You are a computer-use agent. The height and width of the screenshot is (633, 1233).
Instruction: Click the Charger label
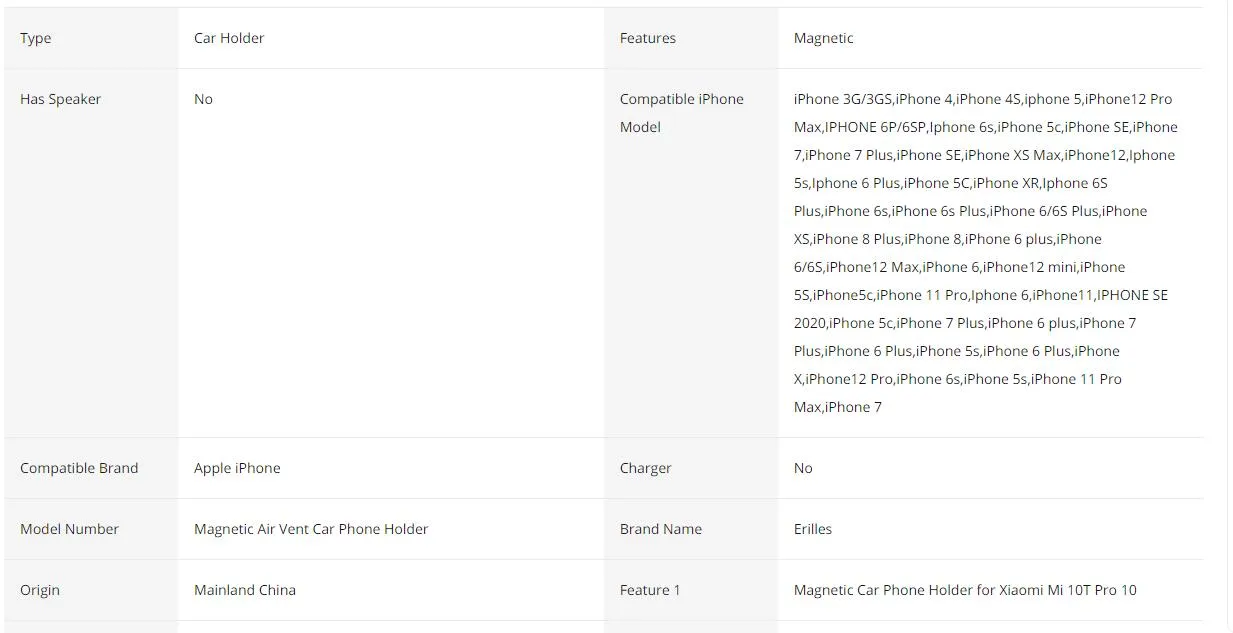(646, 468)
